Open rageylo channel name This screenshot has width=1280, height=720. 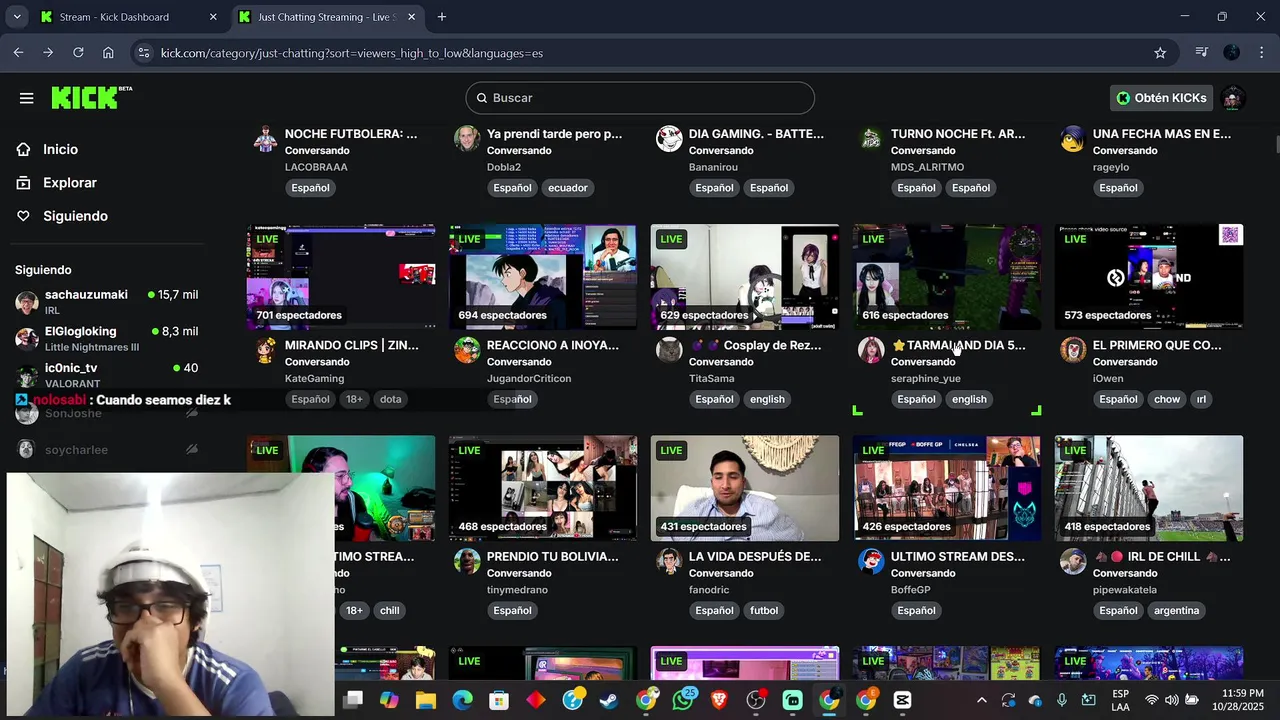tap(1111, 167)
